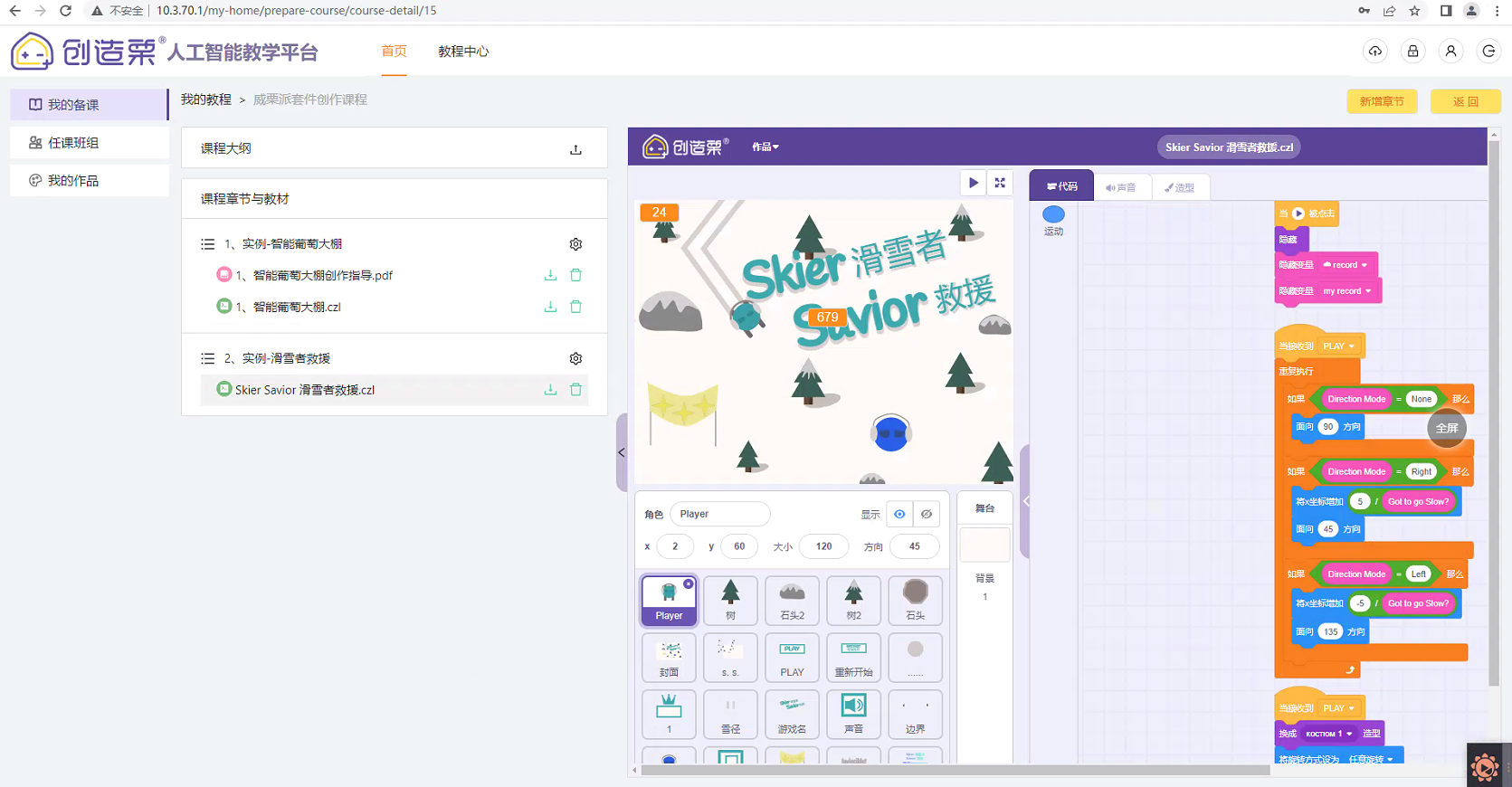Click the lock icon in top header
The height and width of the screenshot is (787, 1512).
(x=1412, y=52)
